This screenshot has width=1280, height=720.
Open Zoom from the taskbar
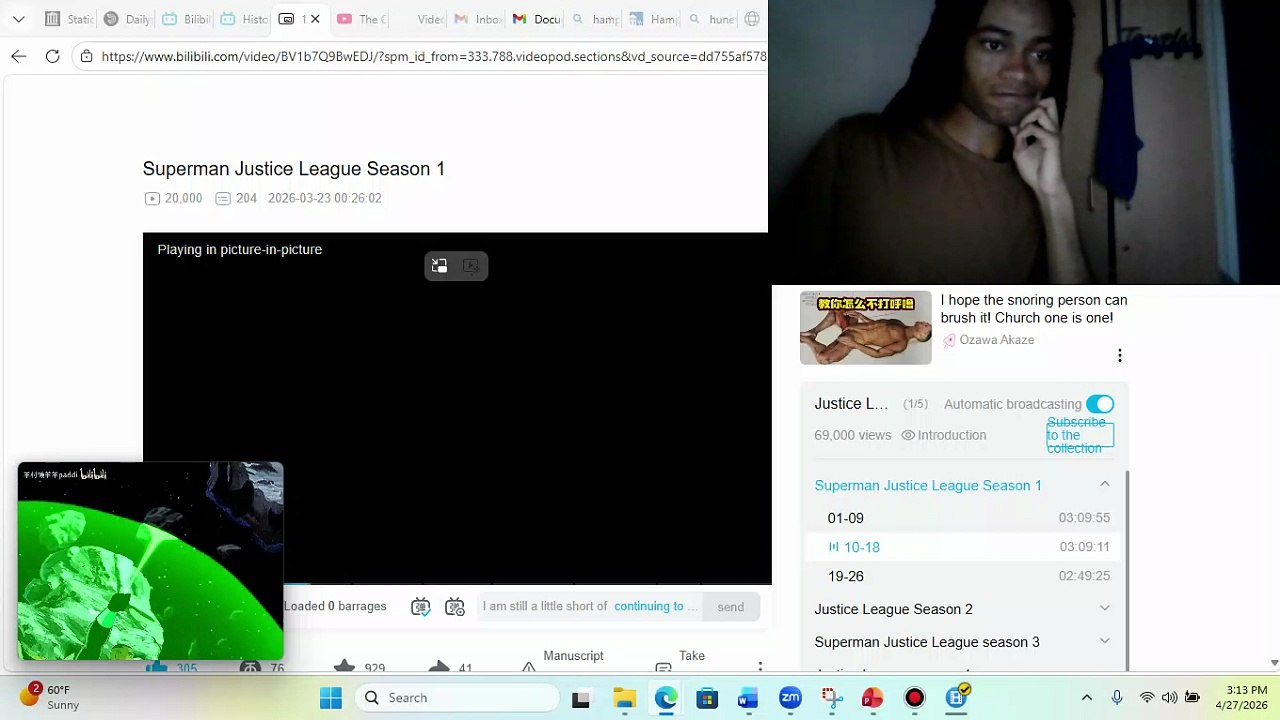pyautogui.click(x=790, y=698)
